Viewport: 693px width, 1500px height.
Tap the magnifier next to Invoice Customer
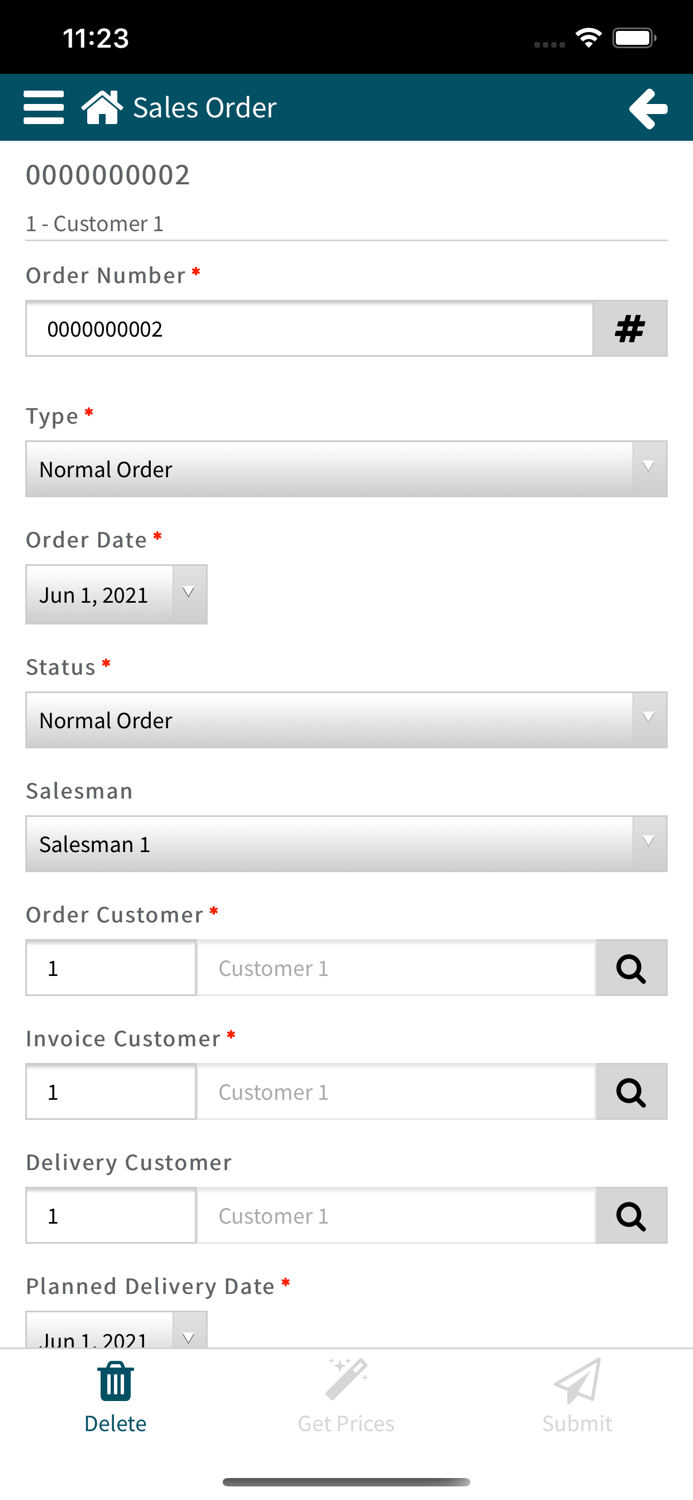click(631, 1092)
